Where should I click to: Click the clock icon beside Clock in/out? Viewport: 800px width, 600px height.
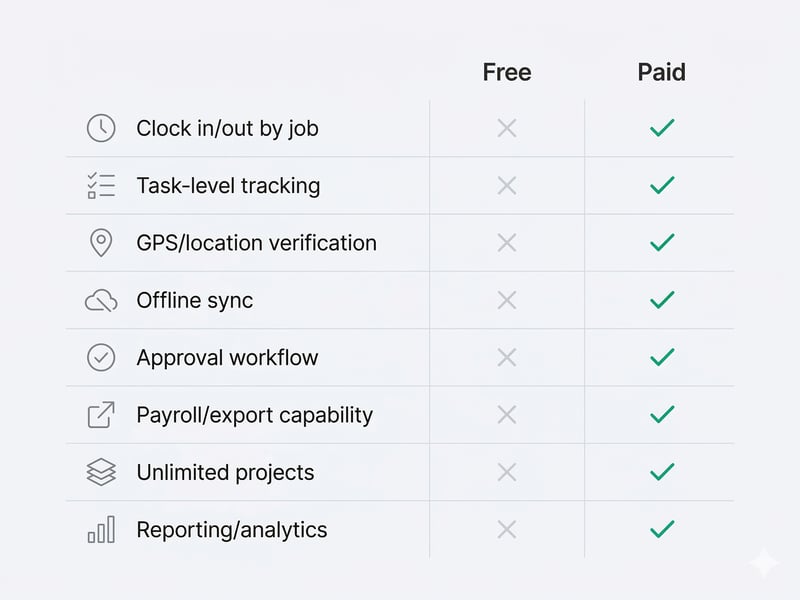[x=101, y=128]
